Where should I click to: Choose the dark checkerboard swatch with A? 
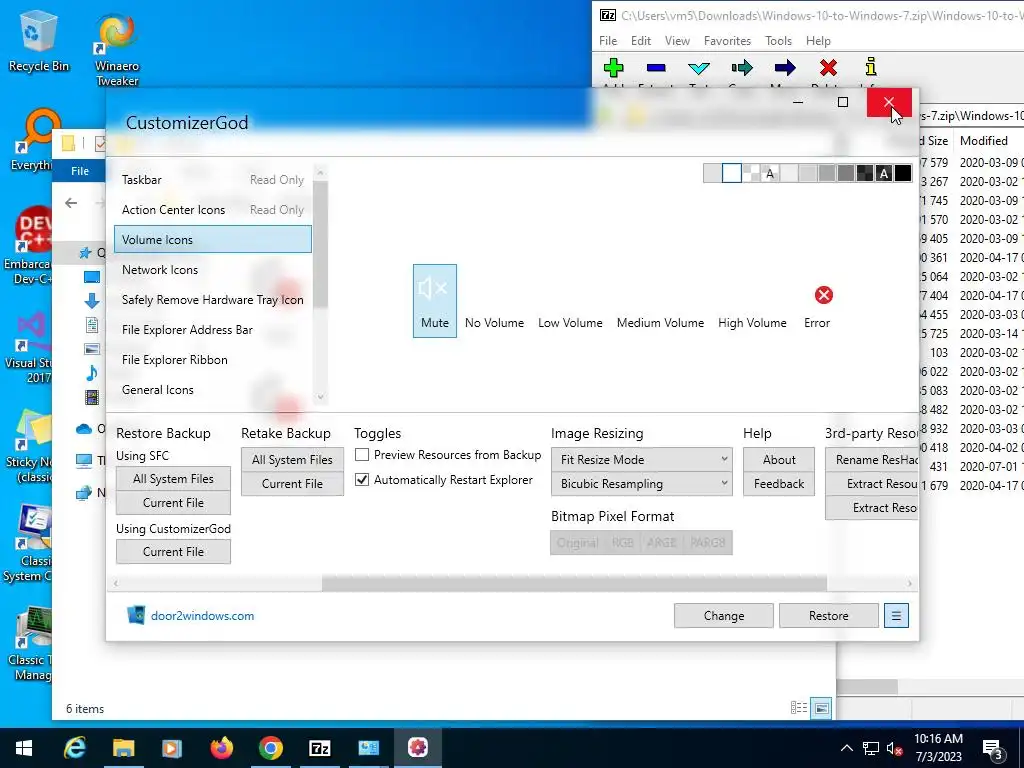coord(884,173)
